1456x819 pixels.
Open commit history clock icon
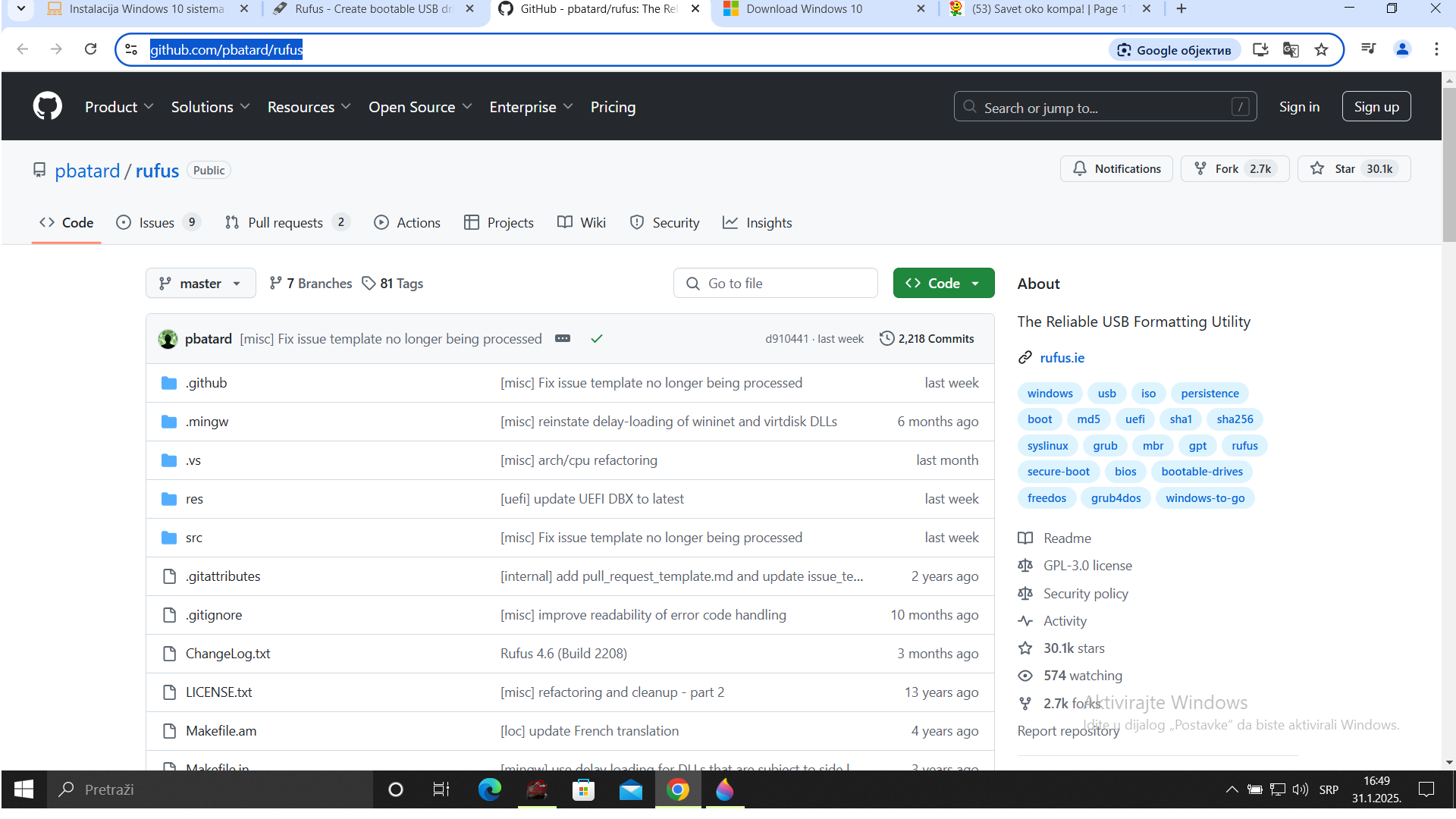point(886,338)
